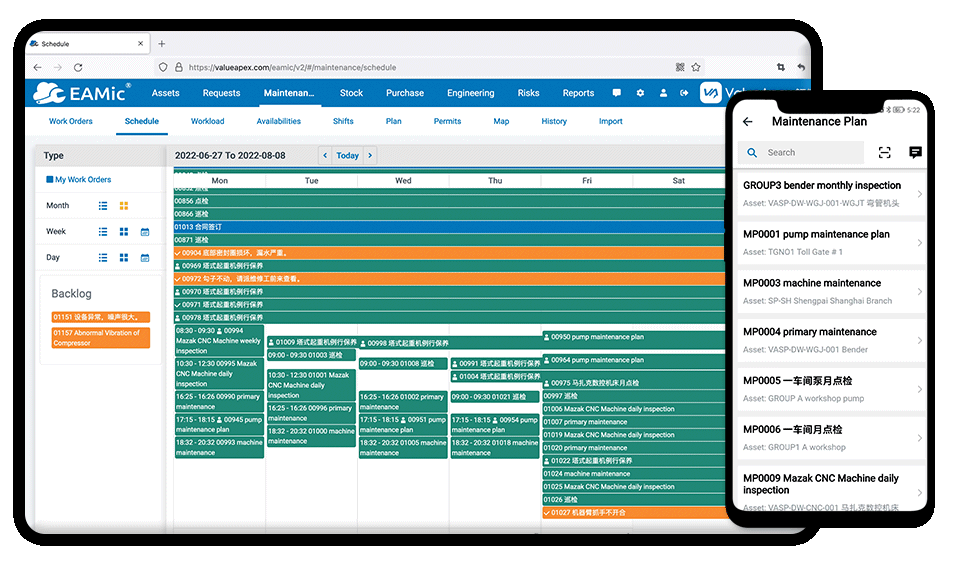Toggle the My Work Orders checkbox
The width and height of the screenshot is (955, 571).
pyautogui.click(x=48, y=180)
